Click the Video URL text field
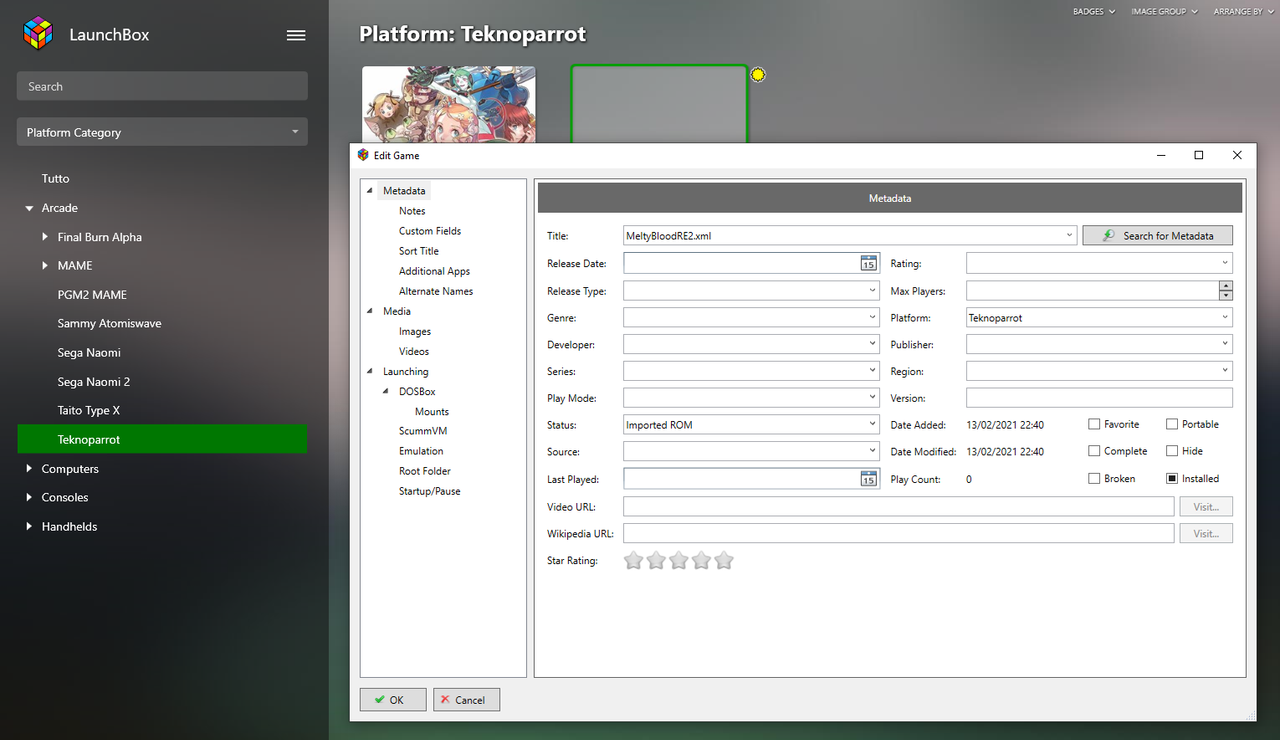1280x740 pixels. click(898, 507)
